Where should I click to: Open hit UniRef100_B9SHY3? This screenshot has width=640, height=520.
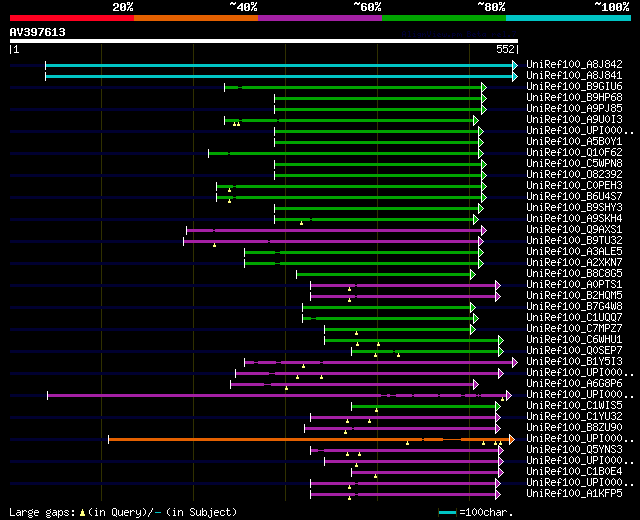tap(574, 207)
